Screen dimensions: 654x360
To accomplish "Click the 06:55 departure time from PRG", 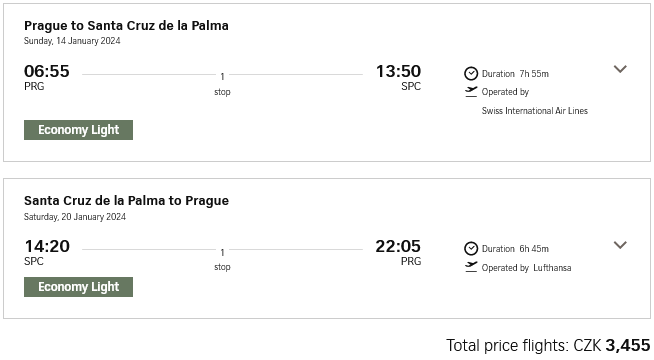I will click(x=47, y=71).
